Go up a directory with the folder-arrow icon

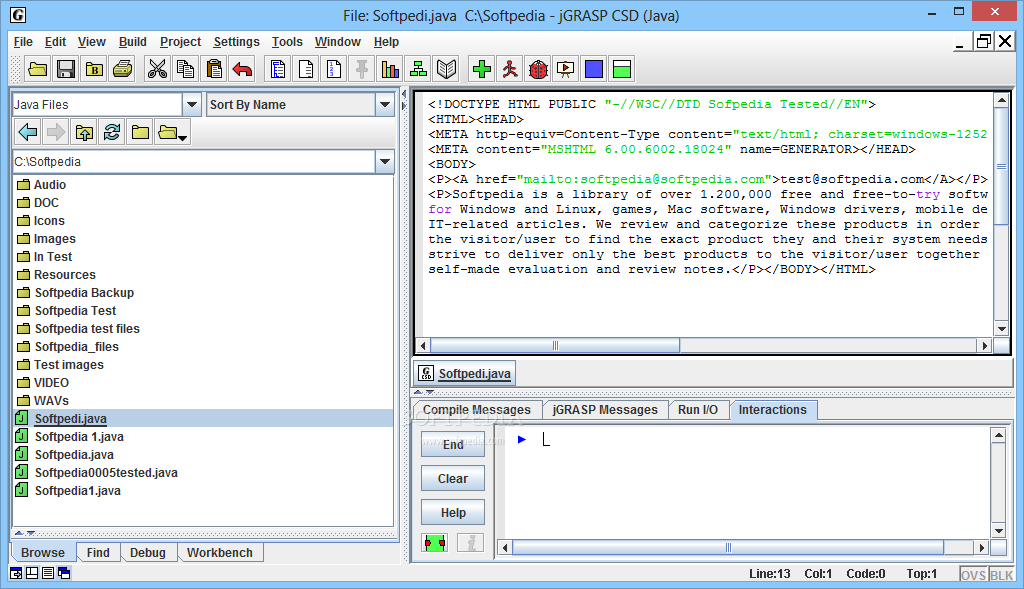[x=84, y=133]
